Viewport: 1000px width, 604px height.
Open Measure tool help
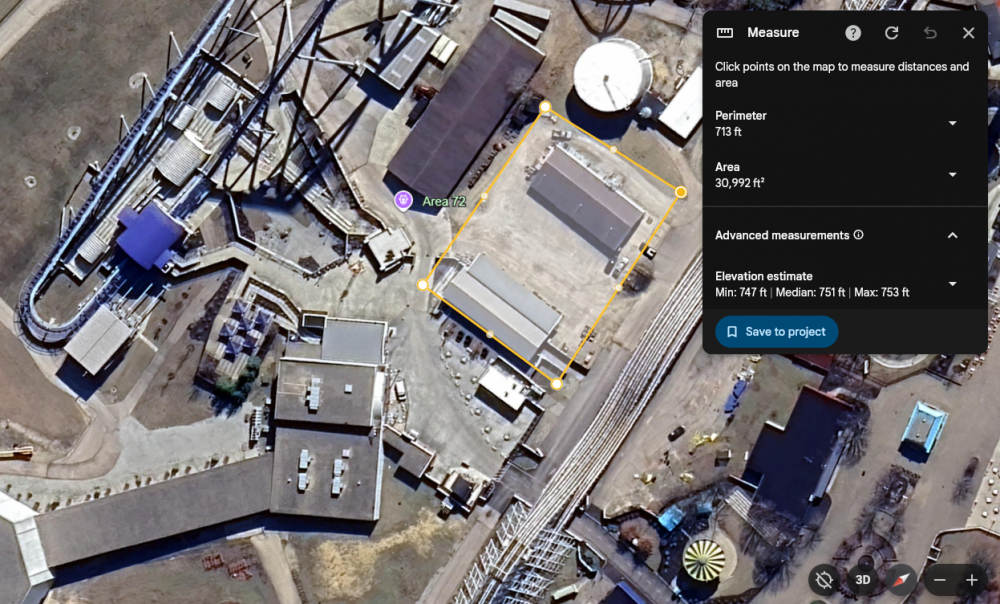853,33
